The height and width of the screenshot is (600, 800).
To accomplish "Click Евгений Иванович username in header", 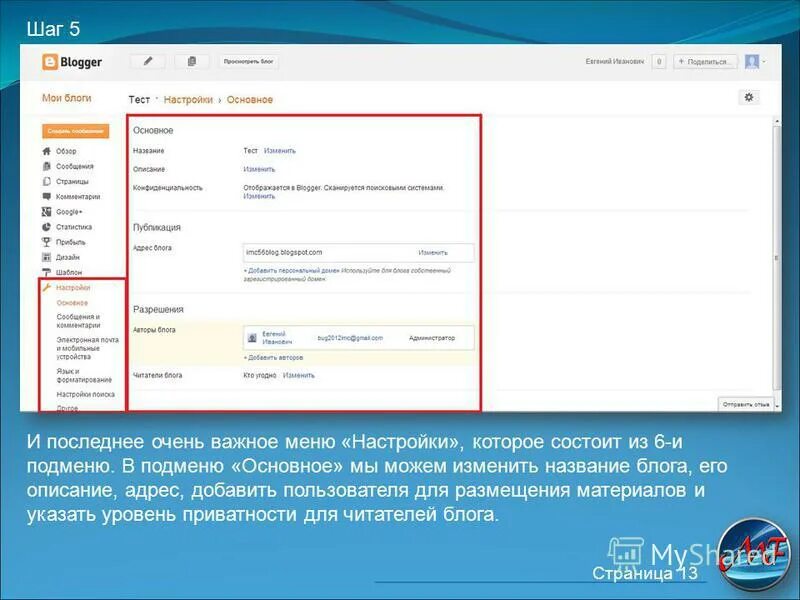I will (x=615, y=61).
